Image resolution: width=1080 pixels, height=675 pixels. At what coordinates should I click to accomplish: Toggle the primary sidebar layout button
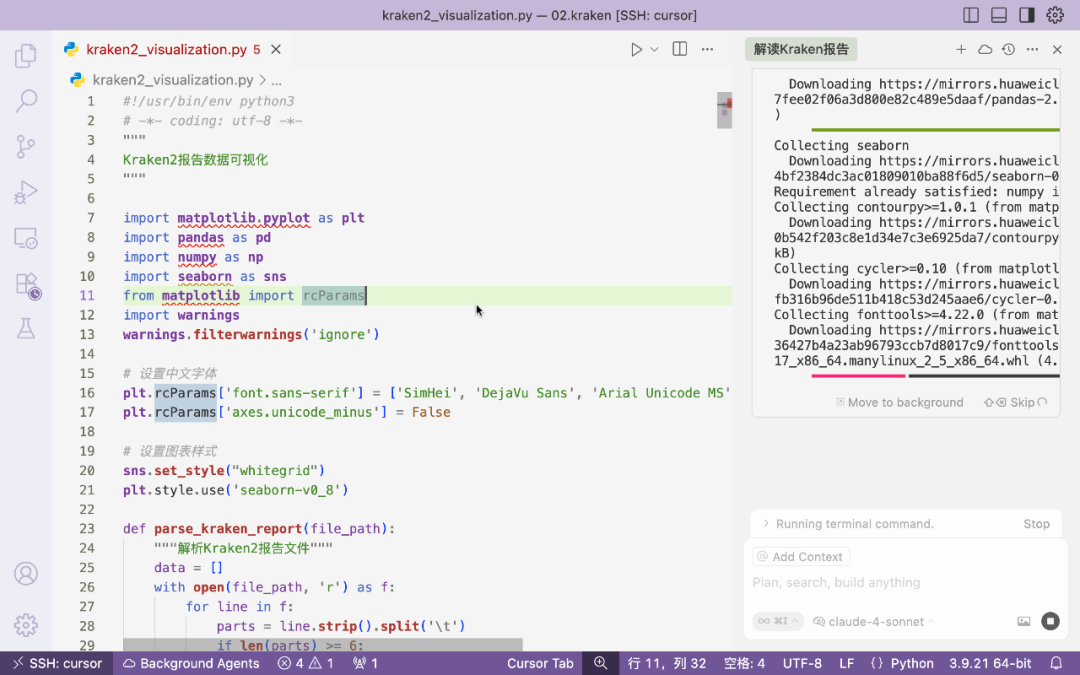pos(970,15)
